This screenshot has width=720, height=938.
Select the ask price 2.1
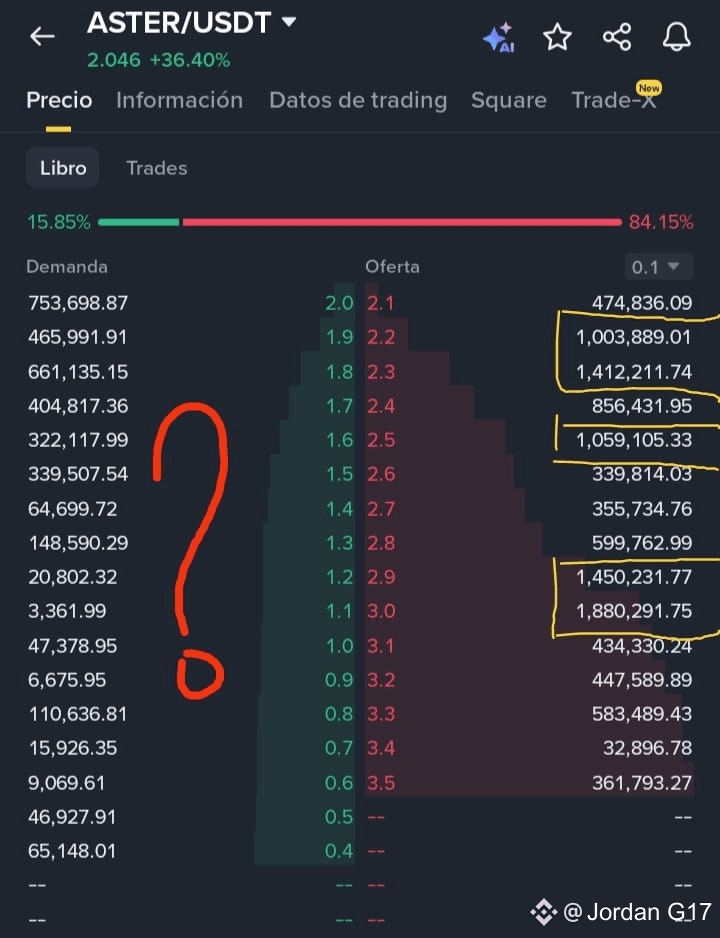coord(380,303)
